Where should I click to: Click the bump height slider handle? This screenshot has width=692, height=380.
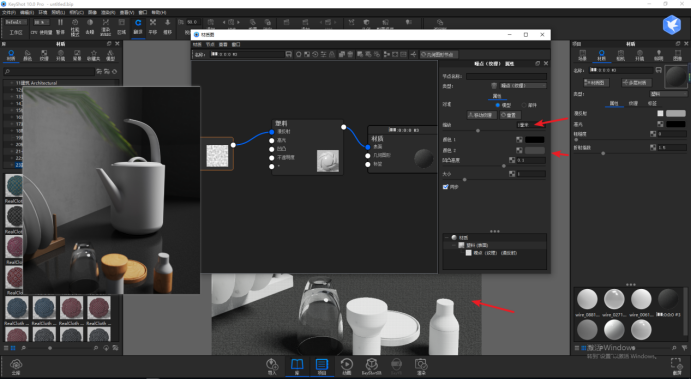[504, 166]
